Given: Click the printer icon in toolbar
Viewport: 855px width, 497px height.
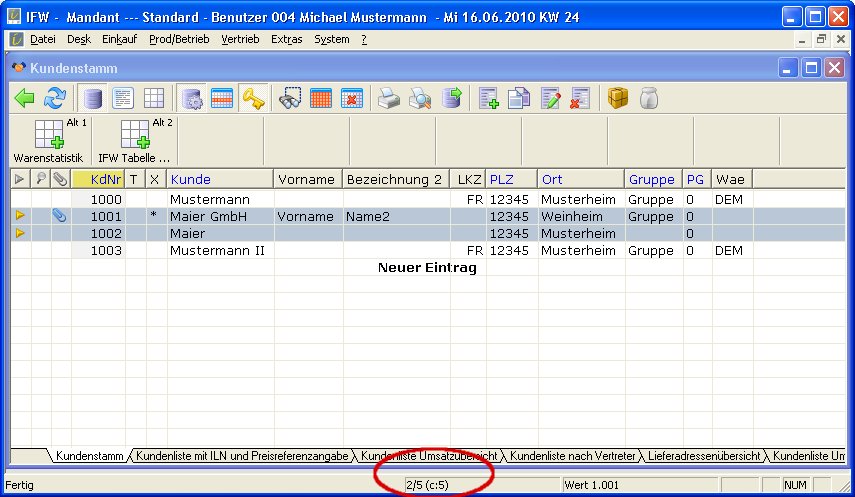Looking at the screenshot, I should coord(388,98).
